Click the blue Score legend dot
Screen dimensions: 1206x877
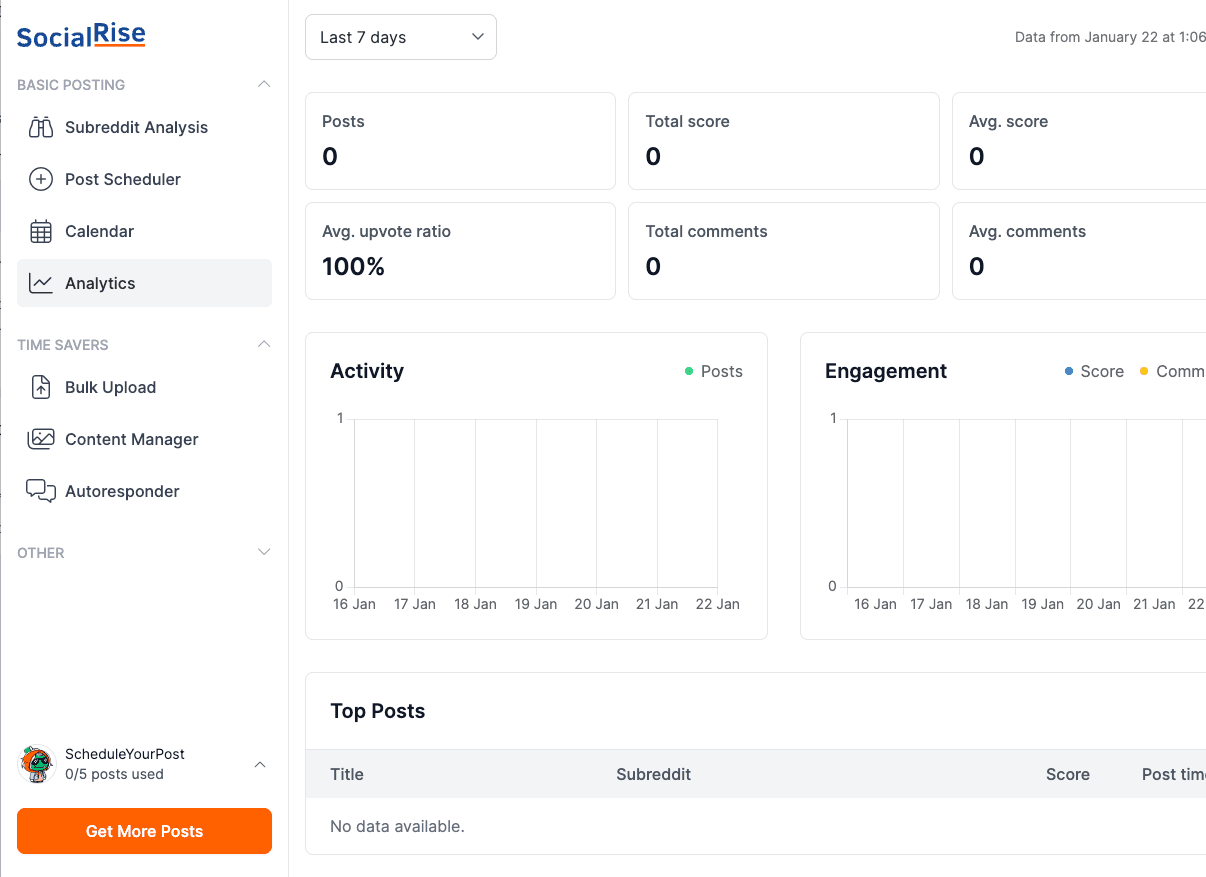coord(1069,371)
